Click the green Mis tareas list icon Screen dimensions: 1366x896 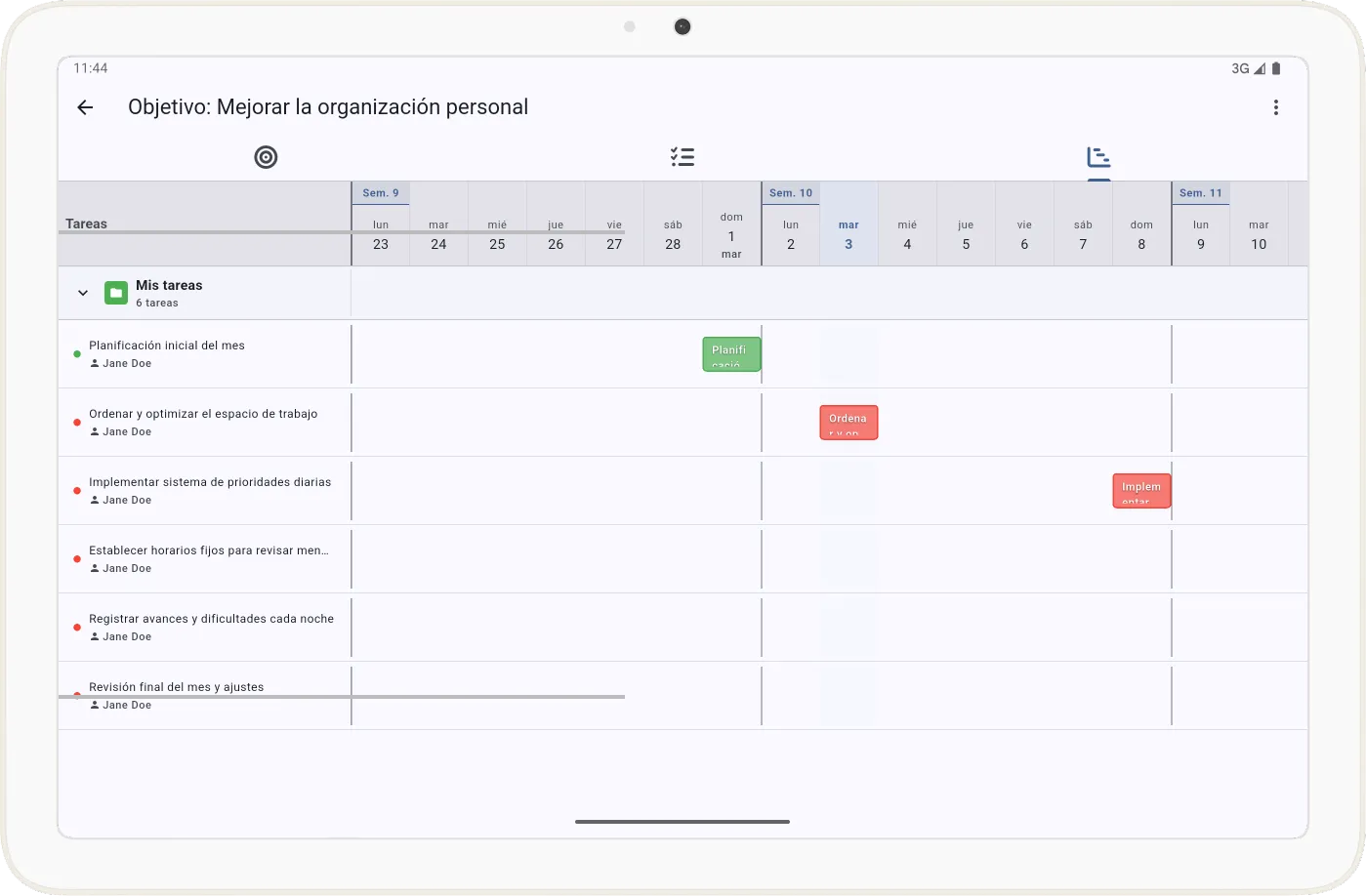(x=116, y=292)
